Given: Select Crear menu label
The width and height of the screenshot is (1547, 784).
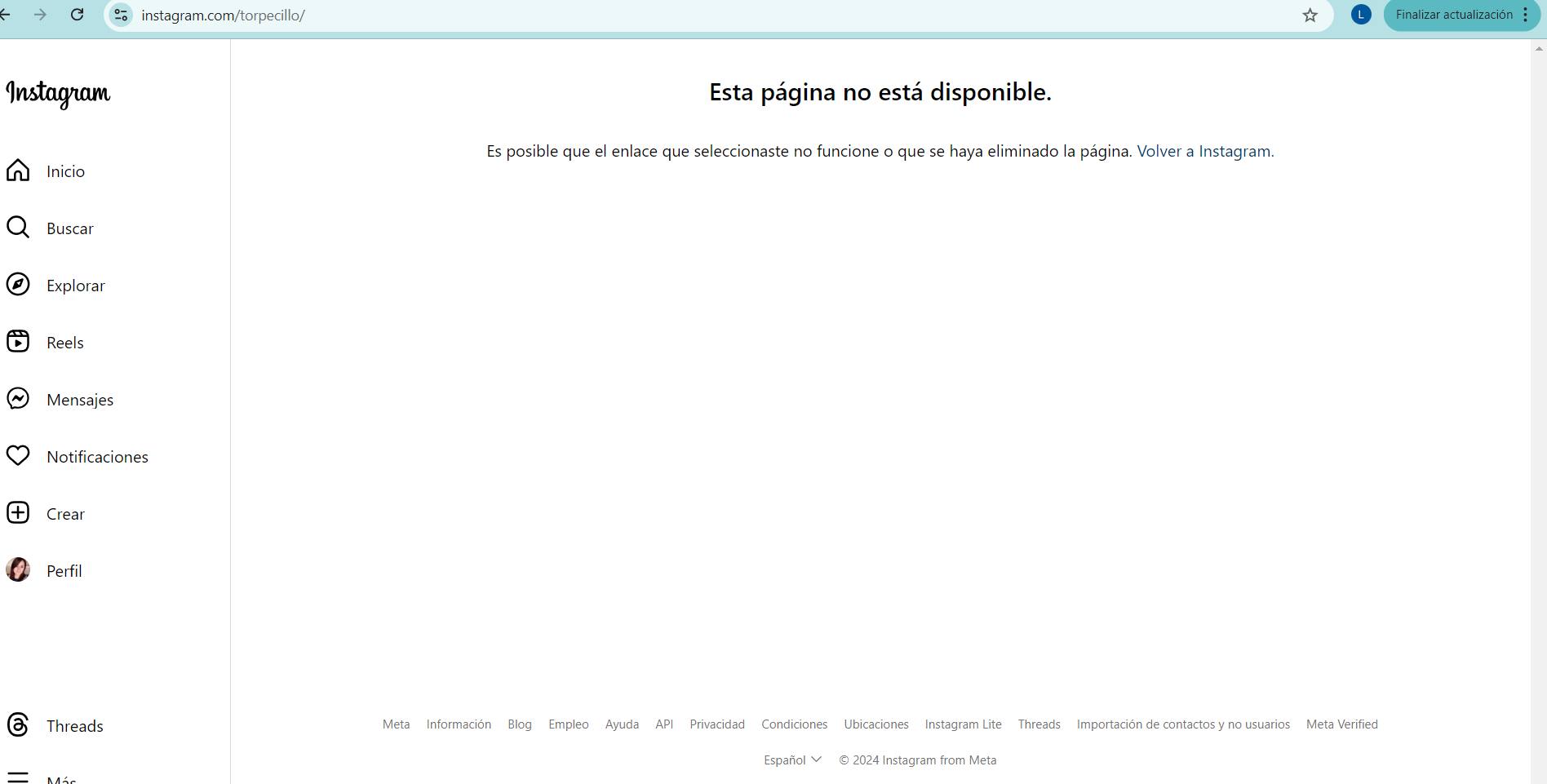Looking at the screenshot, I should coord(65,514).
